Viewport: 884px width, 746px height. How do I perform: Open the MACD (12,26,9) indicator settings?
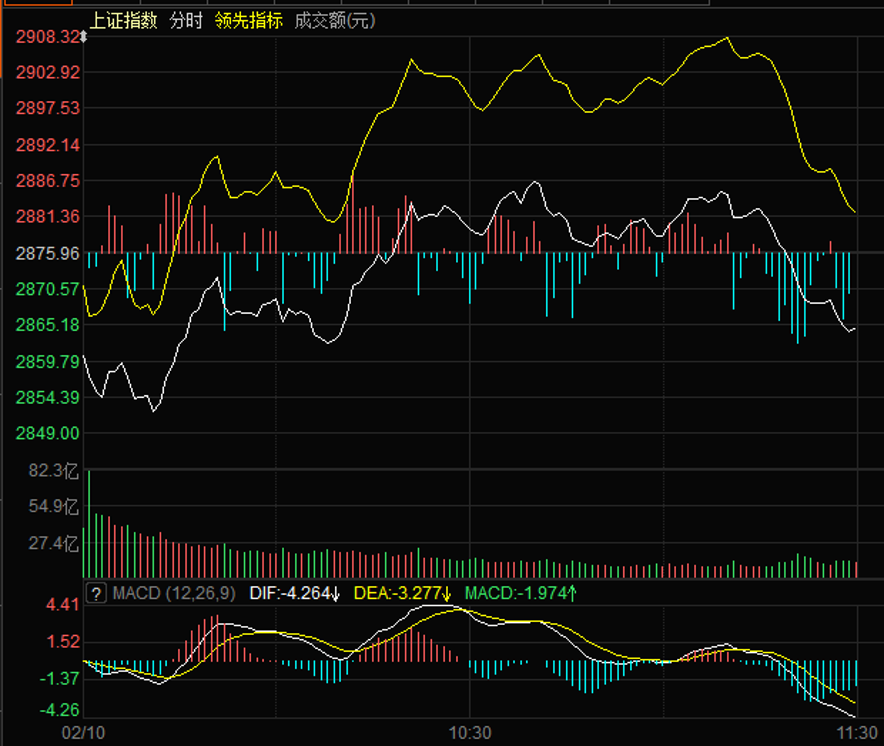[174, 594]
